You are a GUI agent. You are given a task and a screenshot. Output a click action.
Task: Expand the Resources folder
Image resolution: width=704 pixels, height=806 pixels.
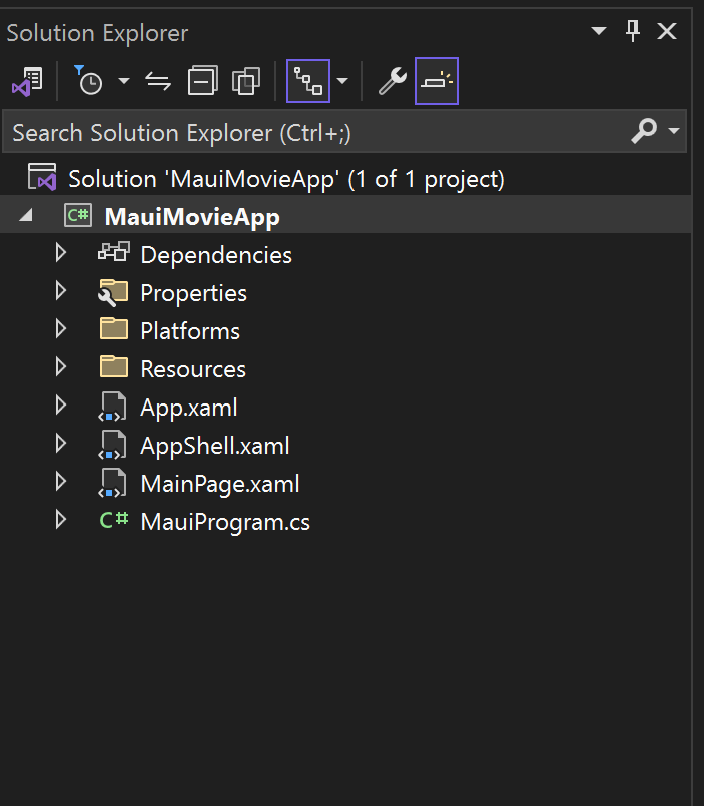click(x=60, y=368)
